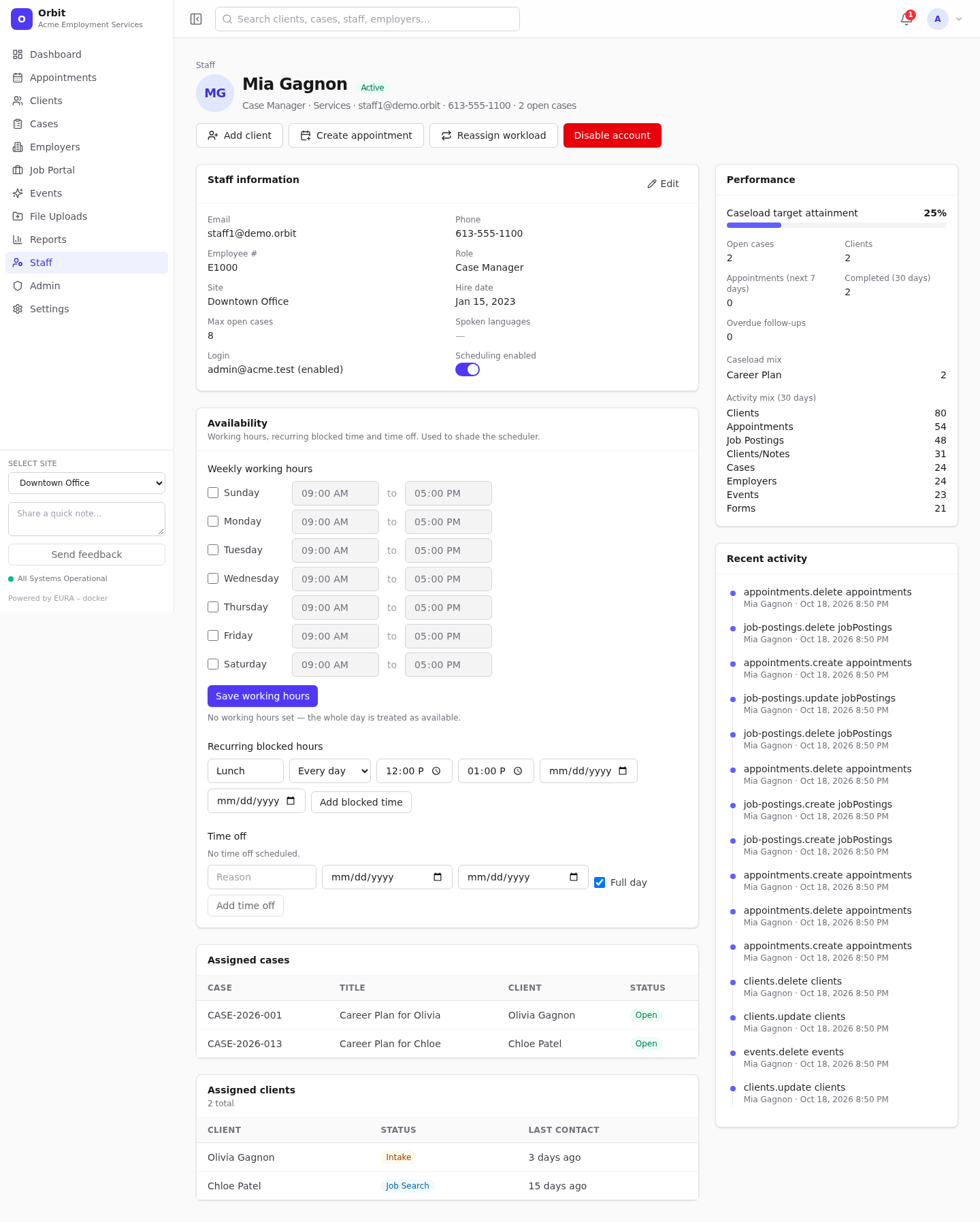Screen dimensions: 980x1222
Task: Open notifications bell icon
Action: click(906, 19)
